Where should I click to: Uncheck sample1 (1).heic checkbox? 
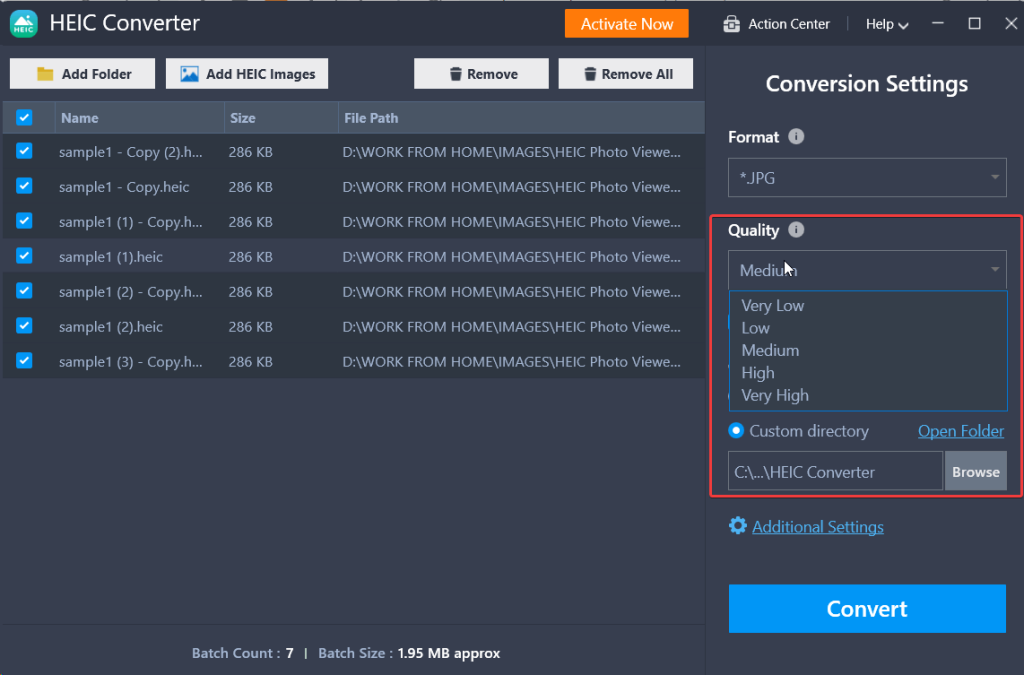coord(24,255)
